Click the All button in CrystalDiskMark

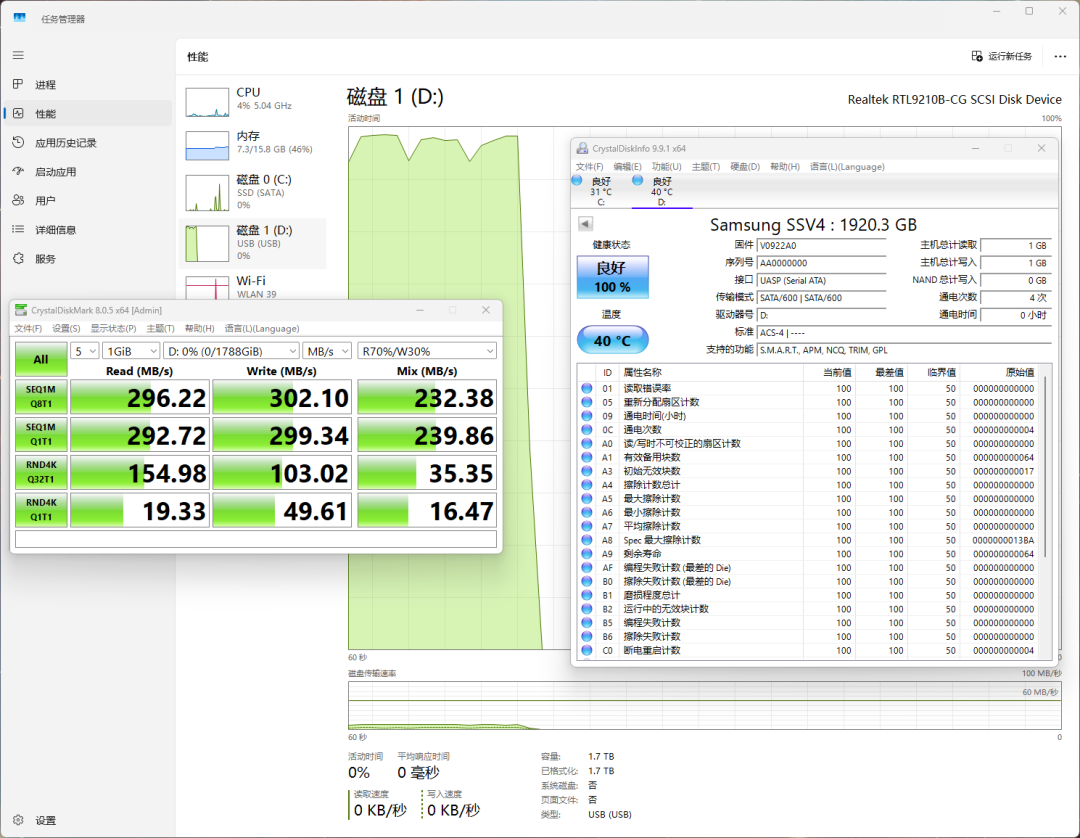pyautogui.click(x=41, y=359)
